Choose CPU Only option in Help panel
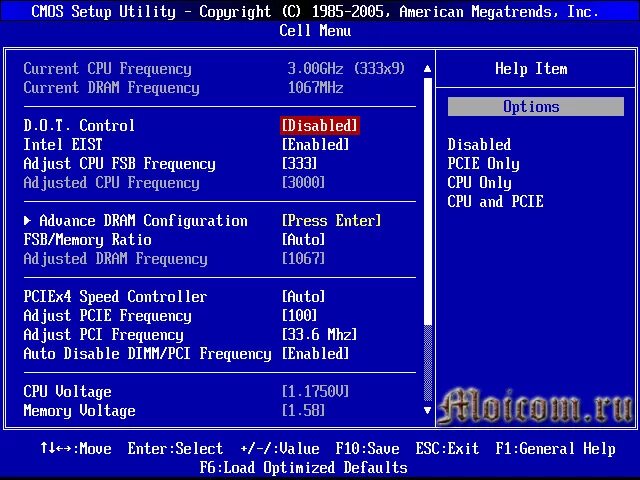The image size is (640, 480). 480,182
